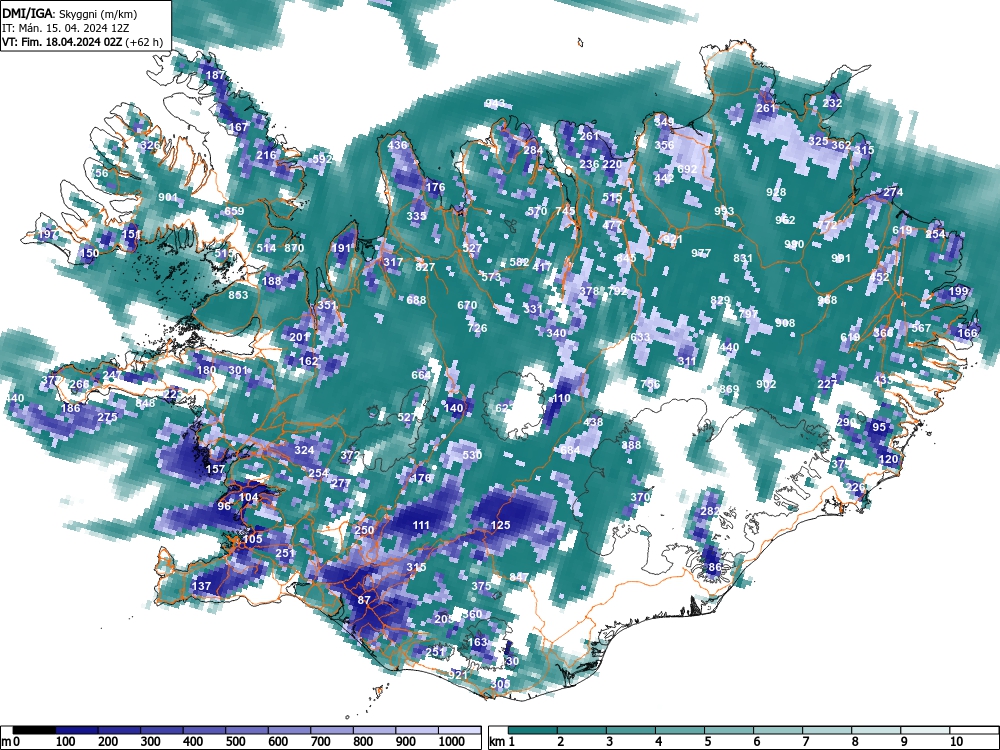The image size is (1000, 750).
Task: Click the black swatch starting the metre legend
Action: pos(34,730)
